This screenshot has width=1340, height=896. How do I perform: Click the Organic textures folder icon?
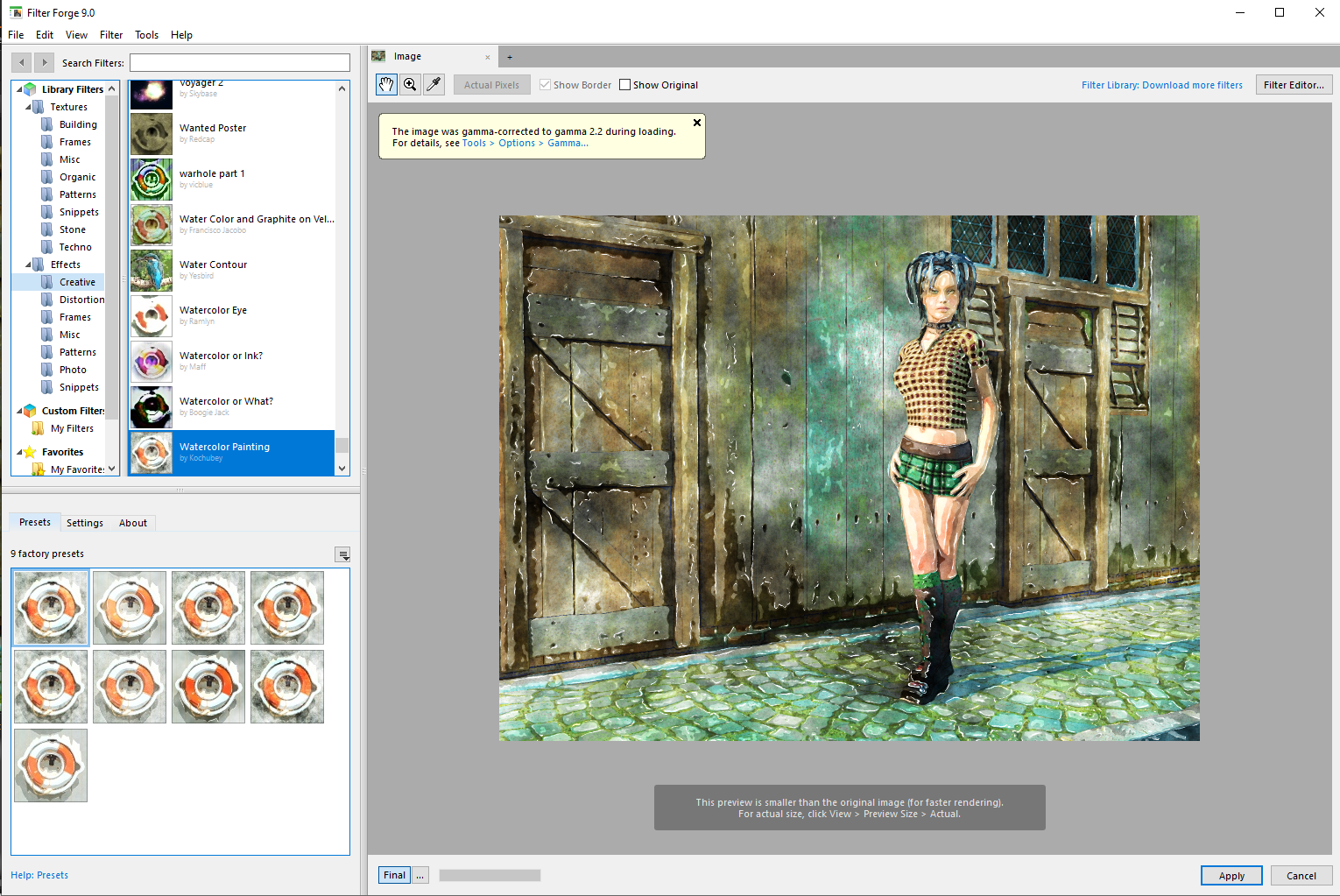tap(47, 177)
